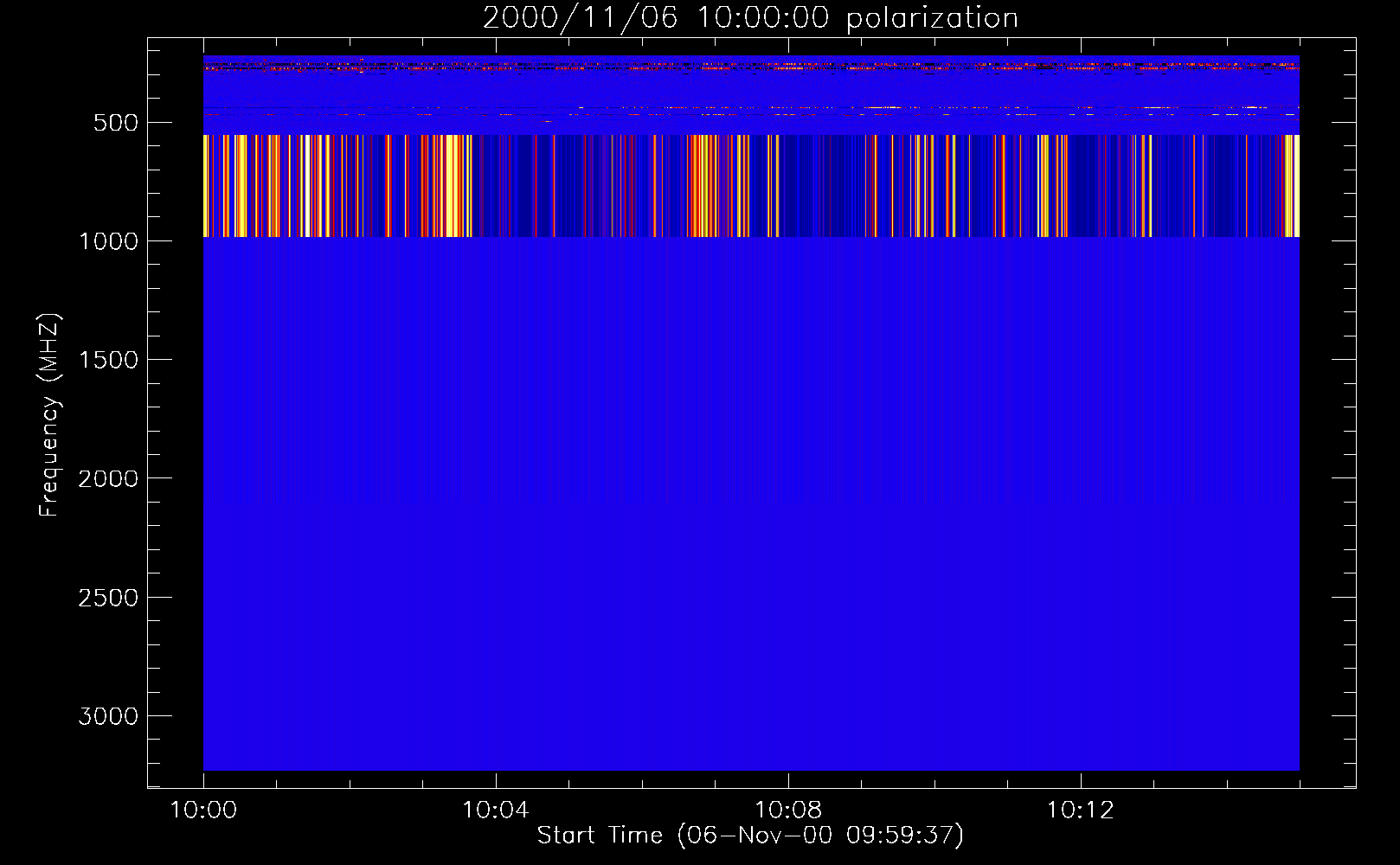Click the '2500' frequency tick label
Screen dimensions: 1400x865
pyautogui.click(x=109, y=598)
